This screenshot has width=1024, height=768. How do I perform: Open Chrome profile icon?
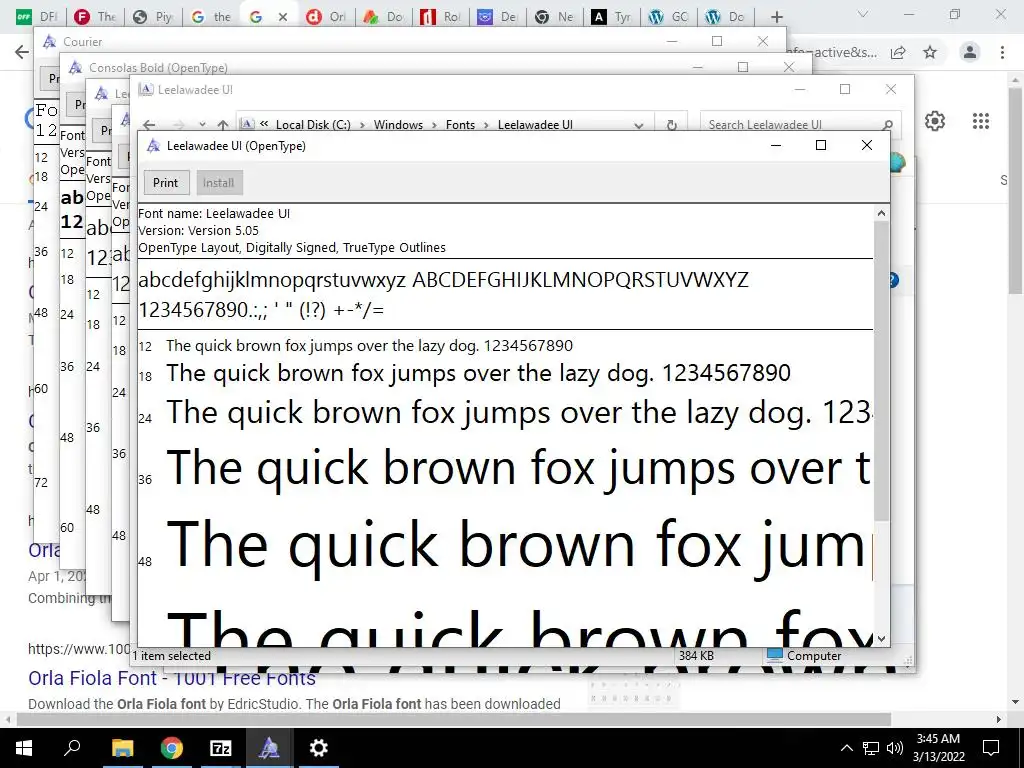pyautogui.click(x=970, y=52)
